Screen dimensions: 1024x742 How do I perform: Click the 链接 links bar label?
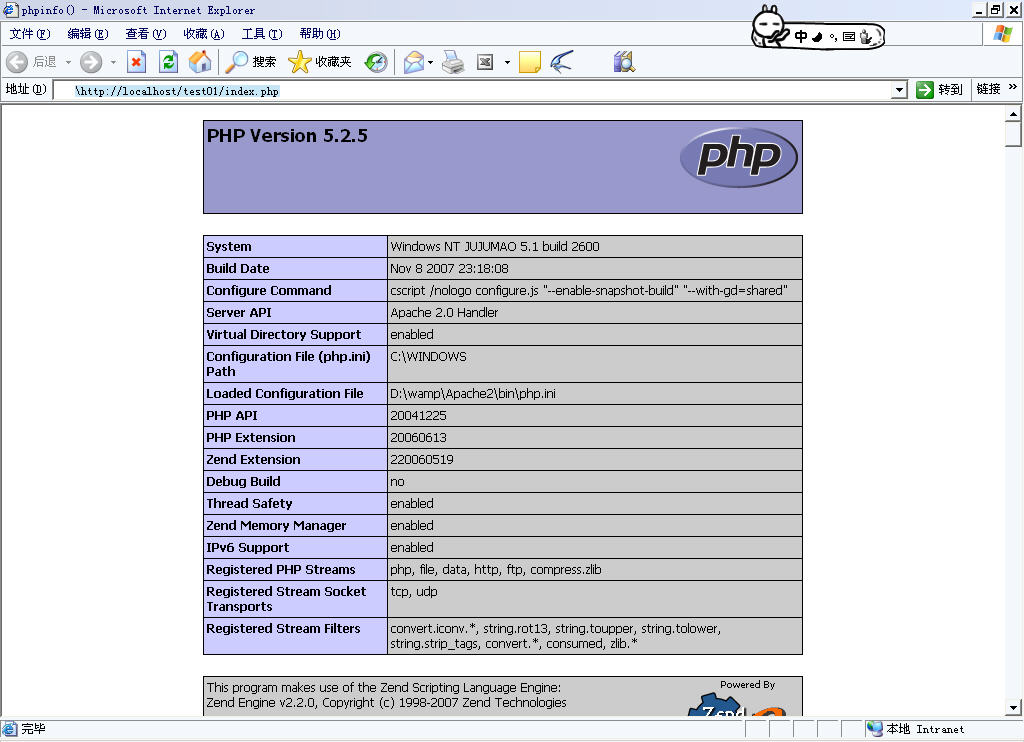pos(988,89)
